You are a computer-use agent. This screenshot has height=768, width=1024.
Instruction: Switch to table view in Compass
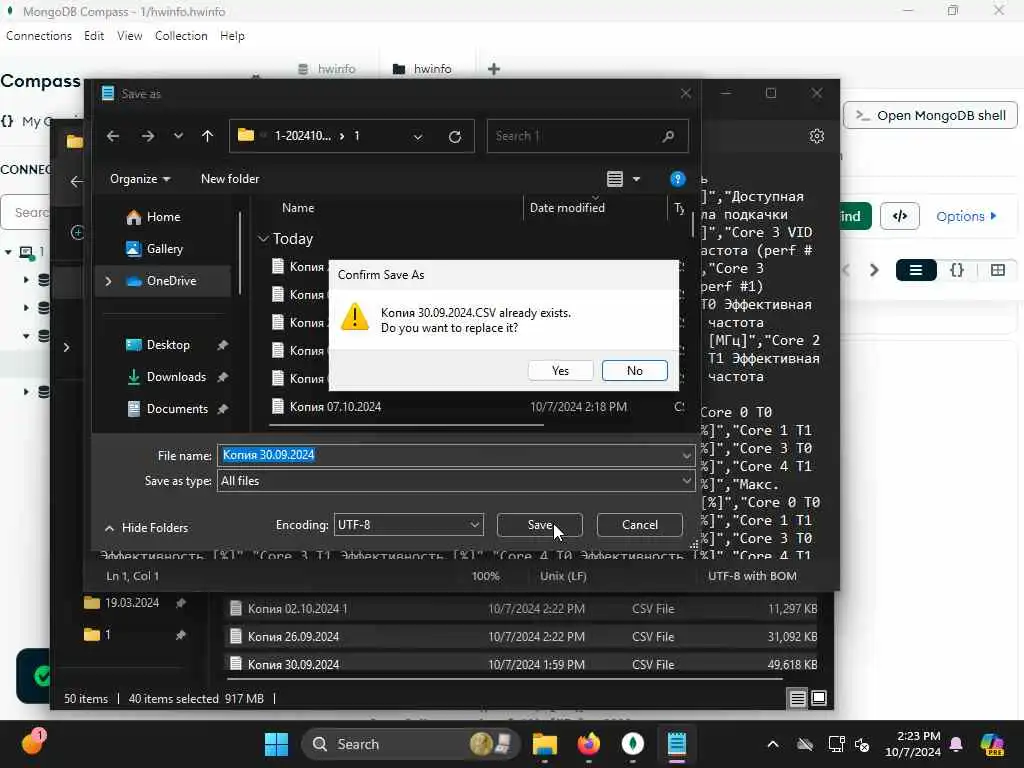tap(997, 270)
